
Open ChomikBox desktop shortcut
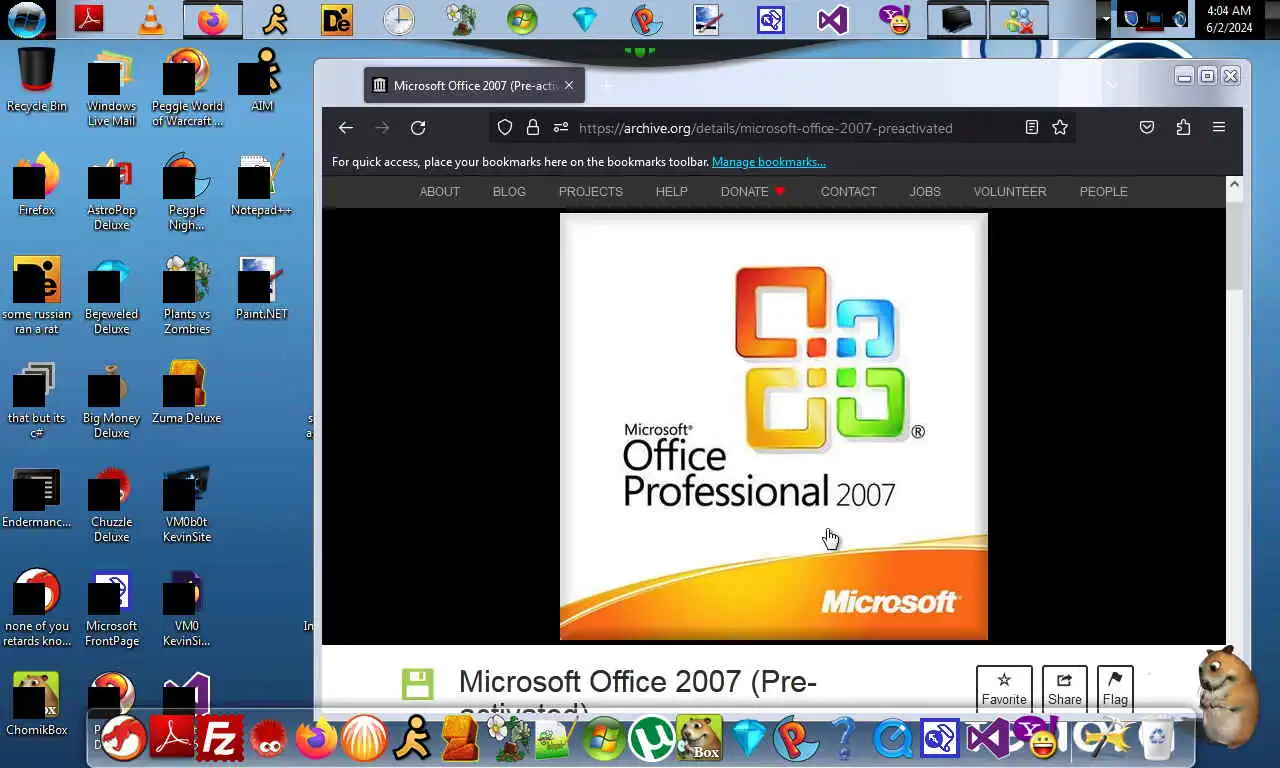[x=37, y=705]
